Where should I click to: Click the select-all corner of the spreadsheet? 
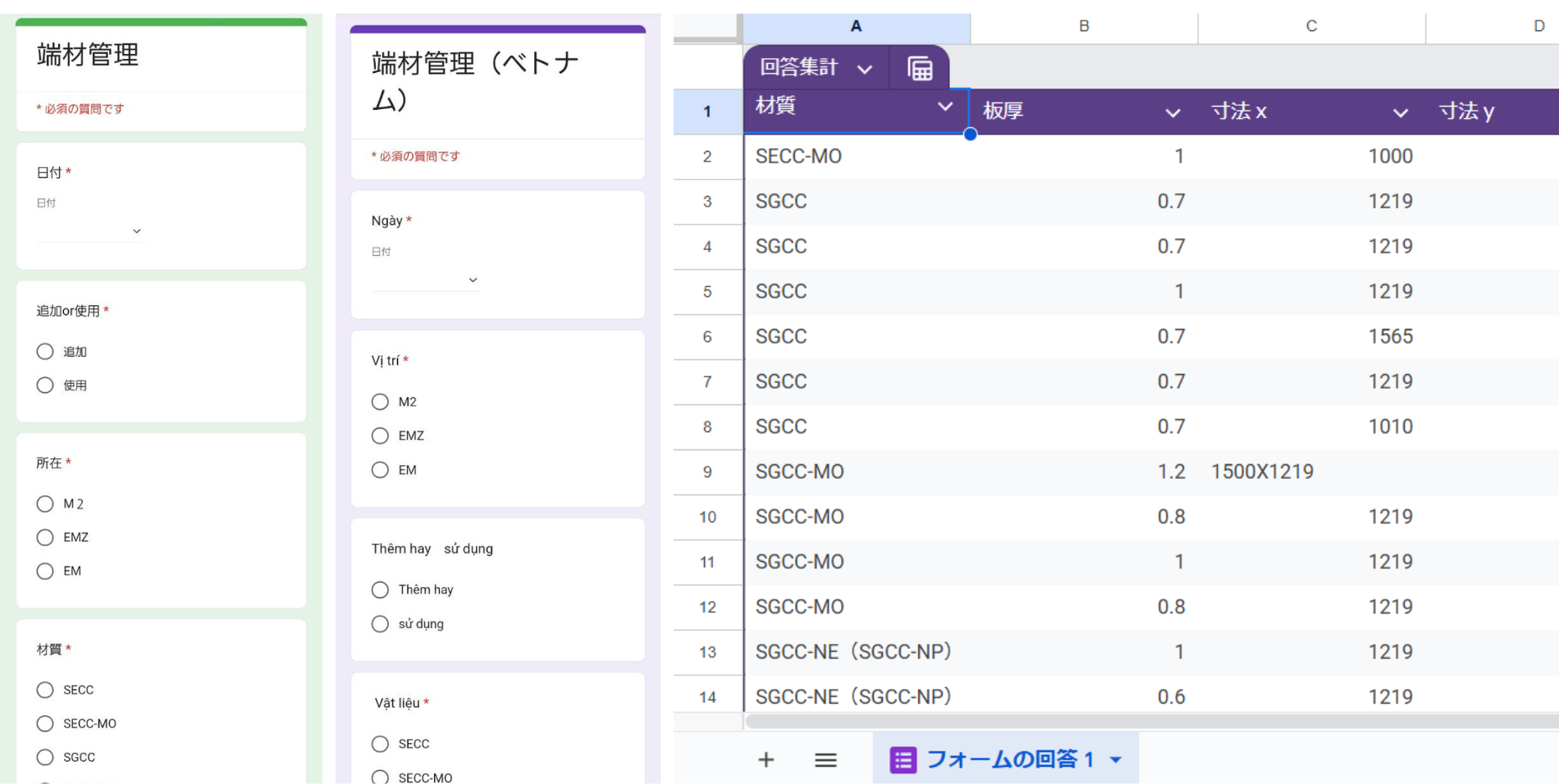(707, 27)
